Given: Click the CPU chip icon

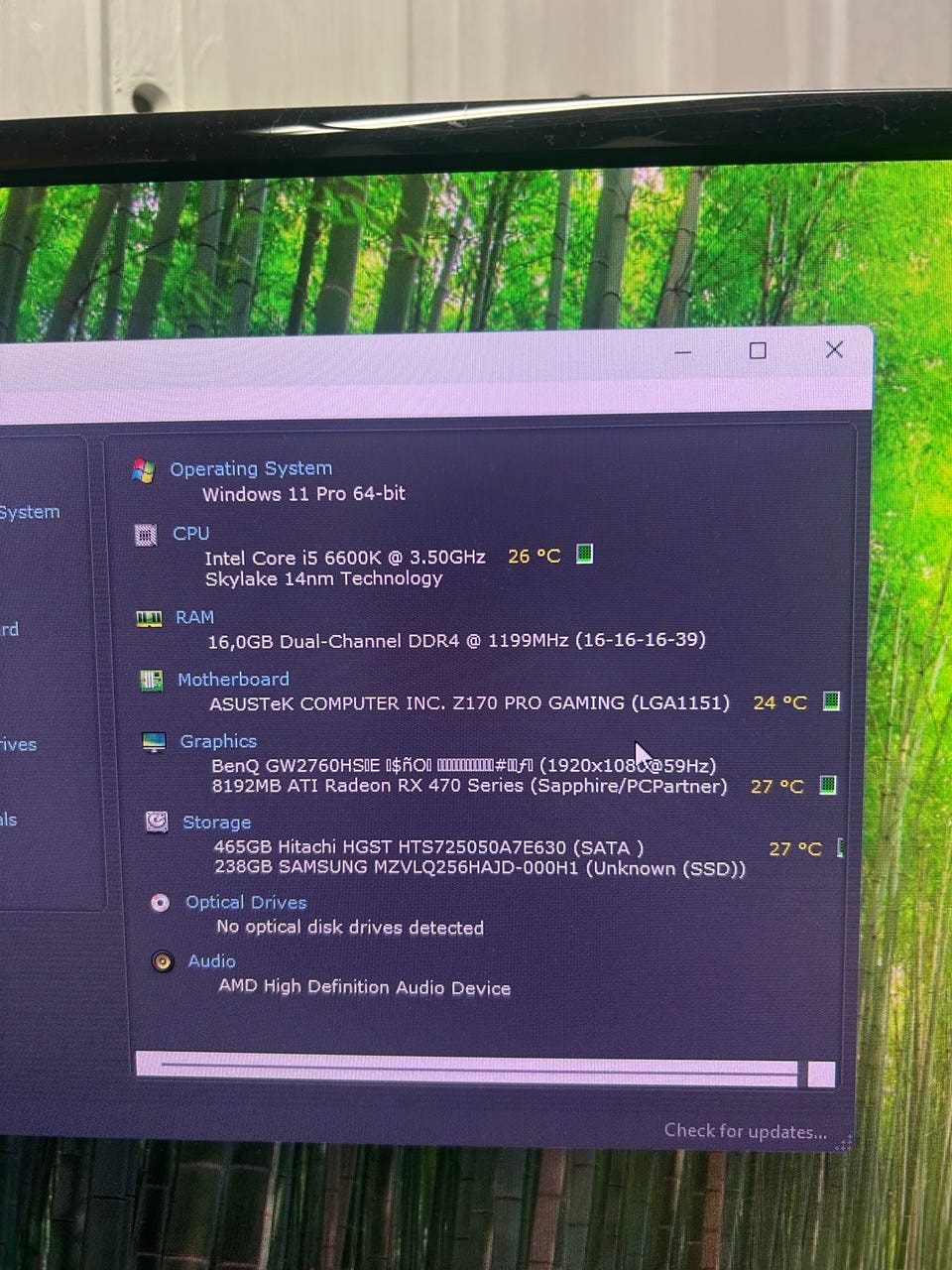Looking at the screenshot, I should point(146,536).
